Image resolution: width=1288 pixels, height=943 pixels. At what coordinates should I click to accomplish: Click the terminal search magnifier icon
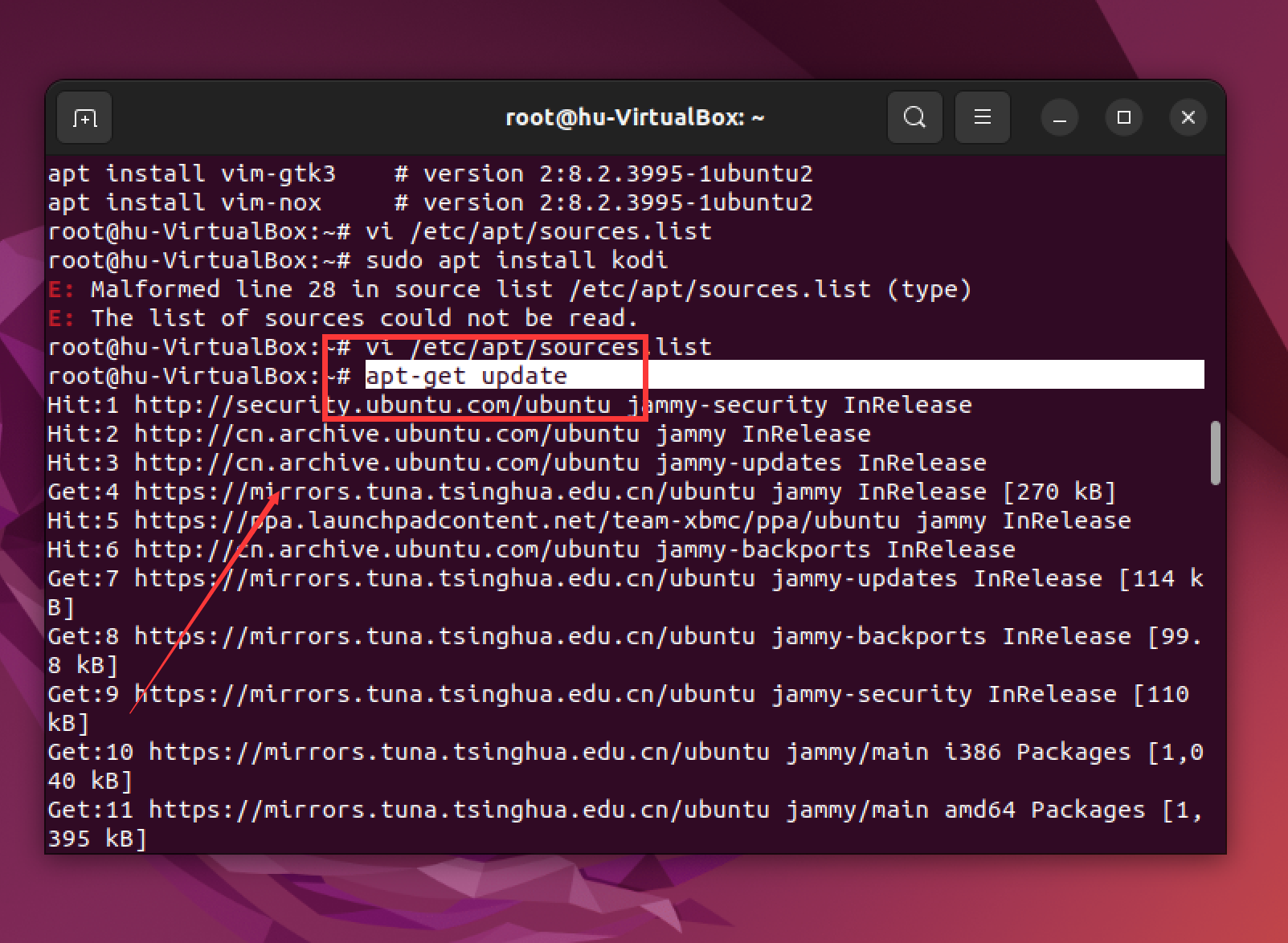[914, 118]
